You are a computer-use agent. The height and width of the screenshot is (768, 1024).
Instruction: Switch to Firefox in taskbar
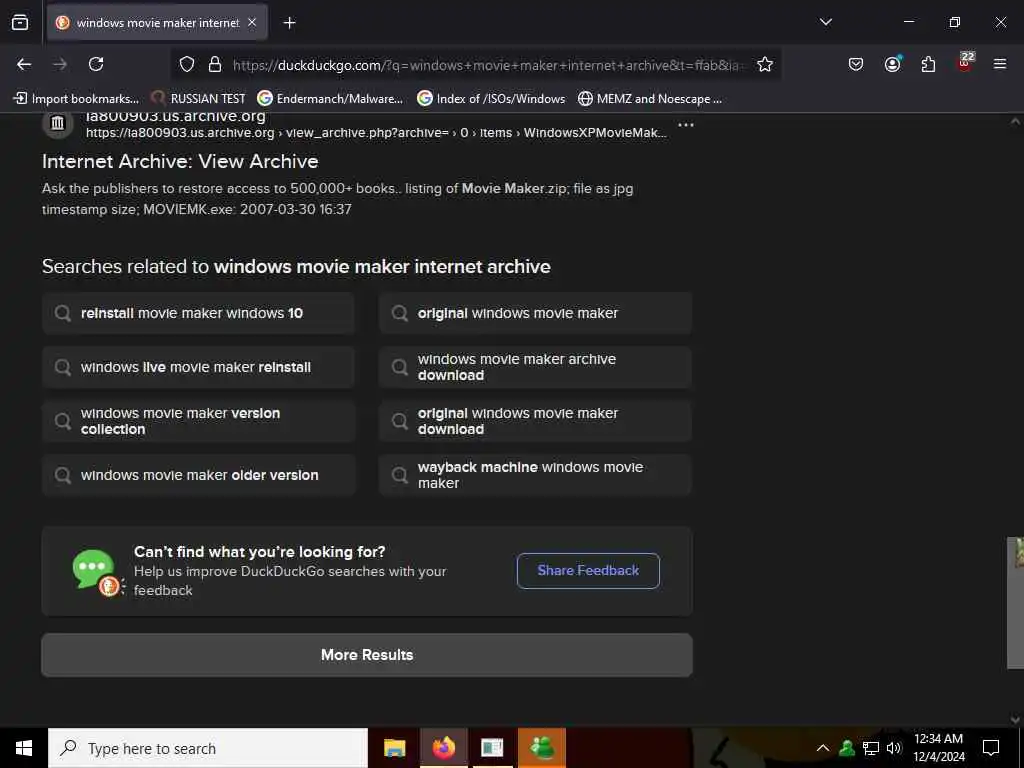[x=443, y=748]
